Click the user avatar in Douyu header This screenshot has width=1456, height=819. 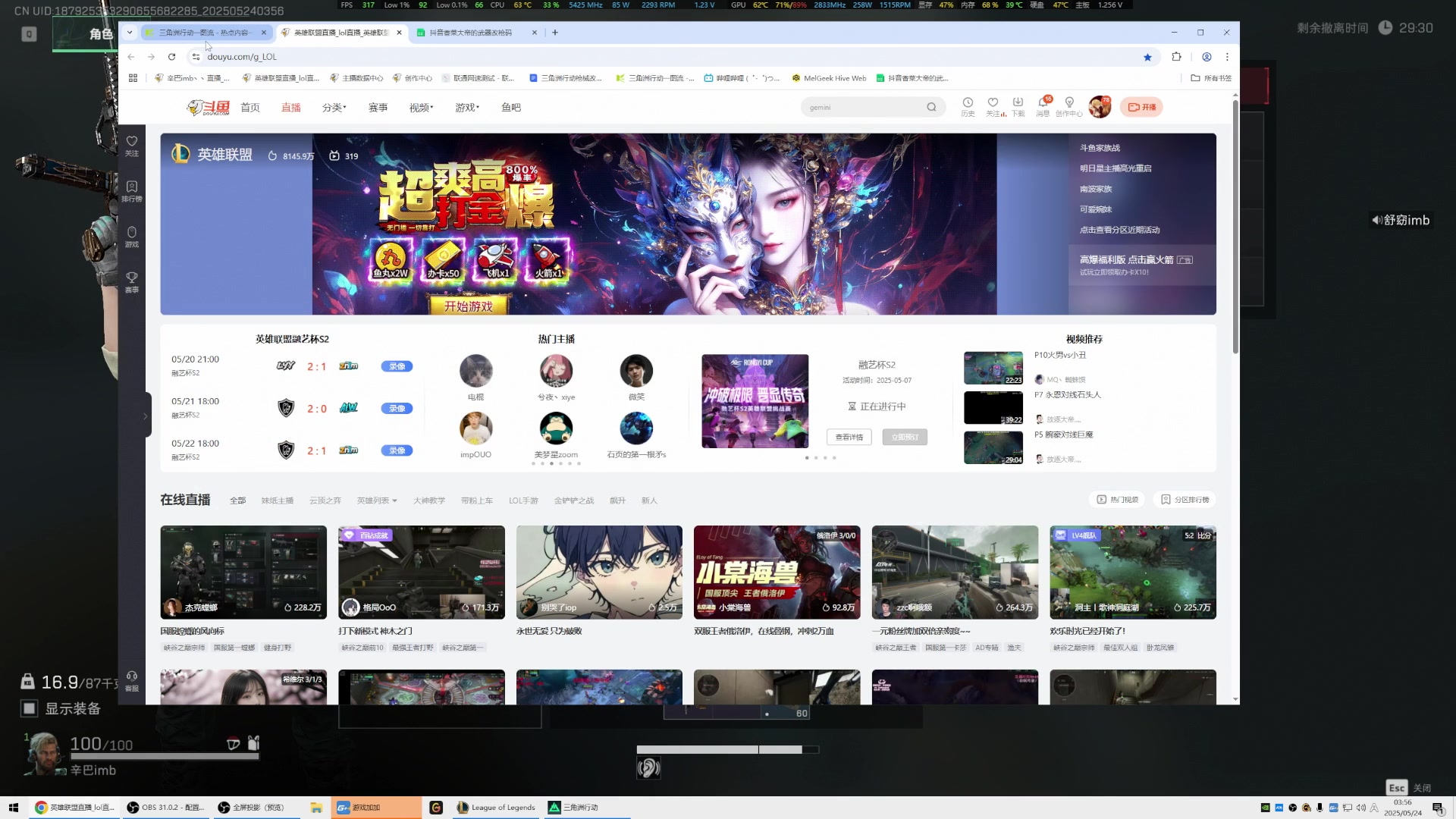(x=1100, y=107)
